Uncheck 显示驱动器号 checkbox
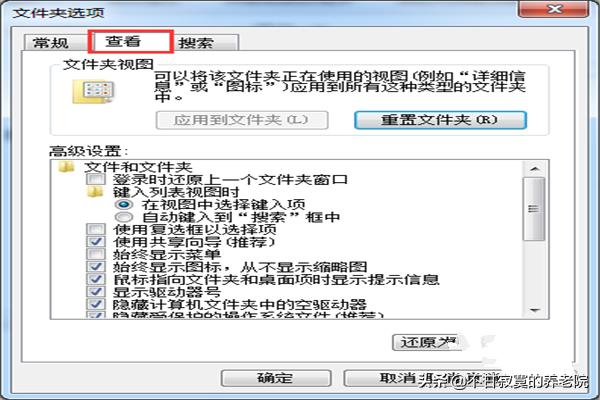 (95, 292)
